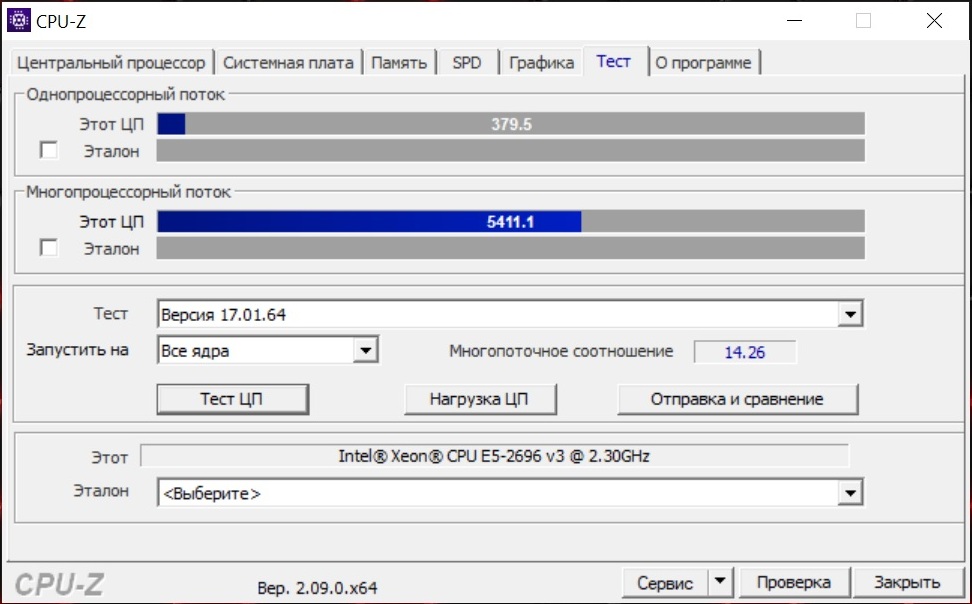Open the Все ядра dropdown
Image resolution: width=972 pixels, height=604 pixels.
268,350
